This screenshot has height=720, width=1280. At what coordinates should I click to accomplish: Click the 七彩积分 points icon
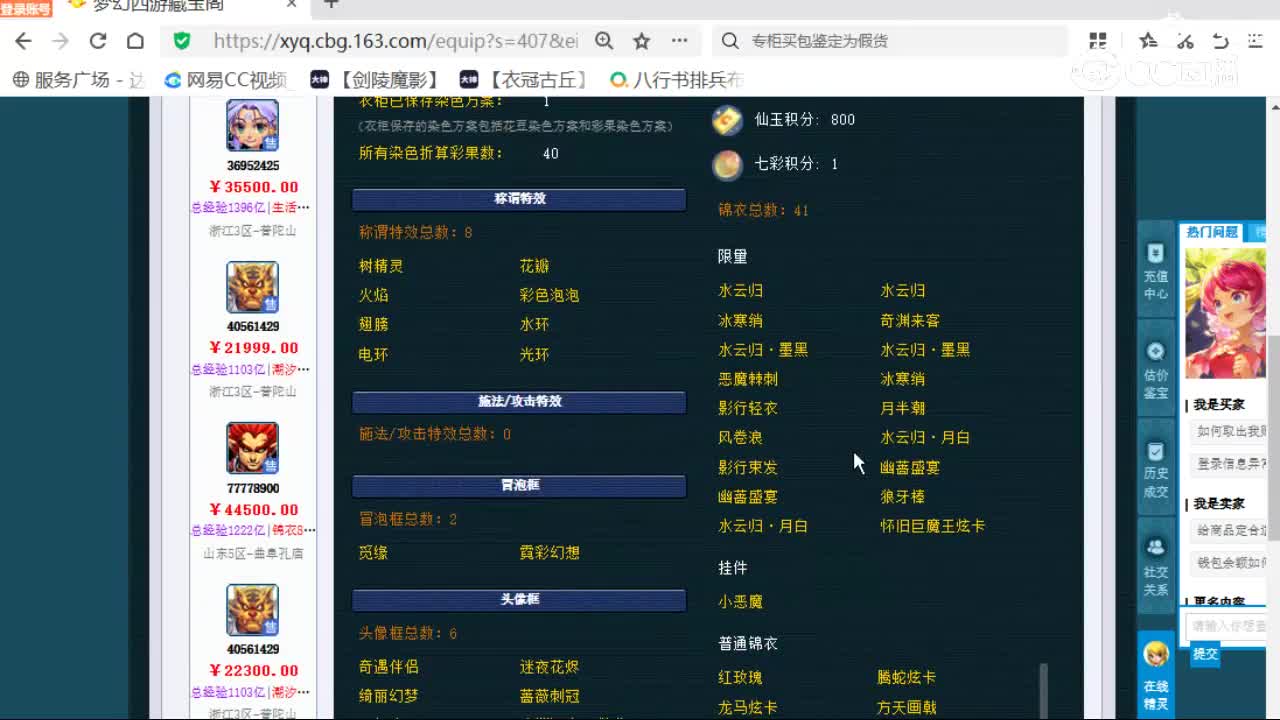(727, 164)
